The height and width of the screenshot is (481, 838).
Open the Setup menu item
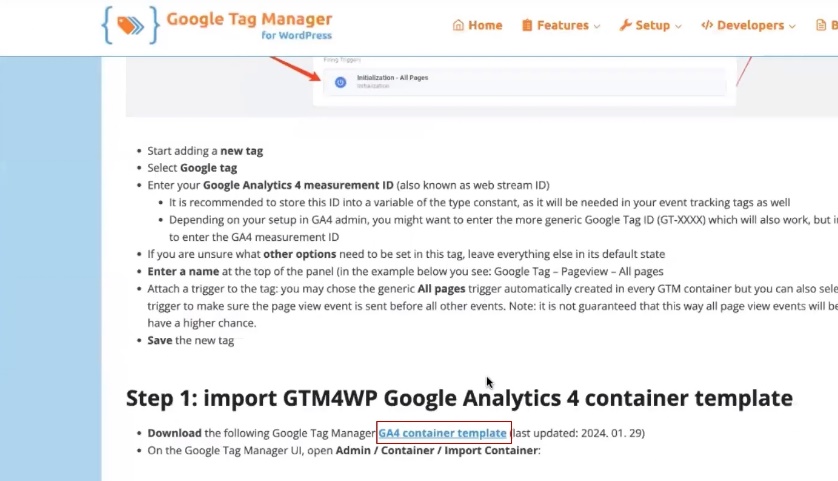click(x=652, y=25)
